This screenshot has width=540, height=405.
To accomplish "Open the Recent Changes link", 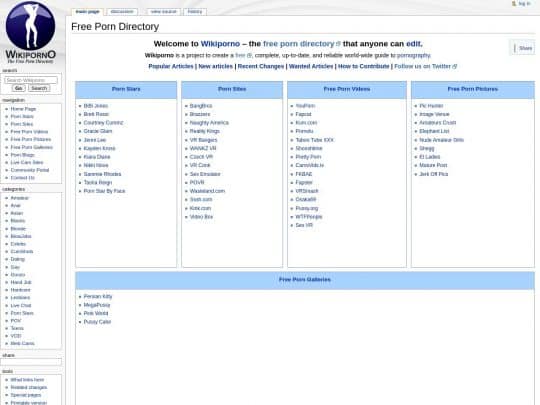I will pyautogui.click(x=261, y=66).
